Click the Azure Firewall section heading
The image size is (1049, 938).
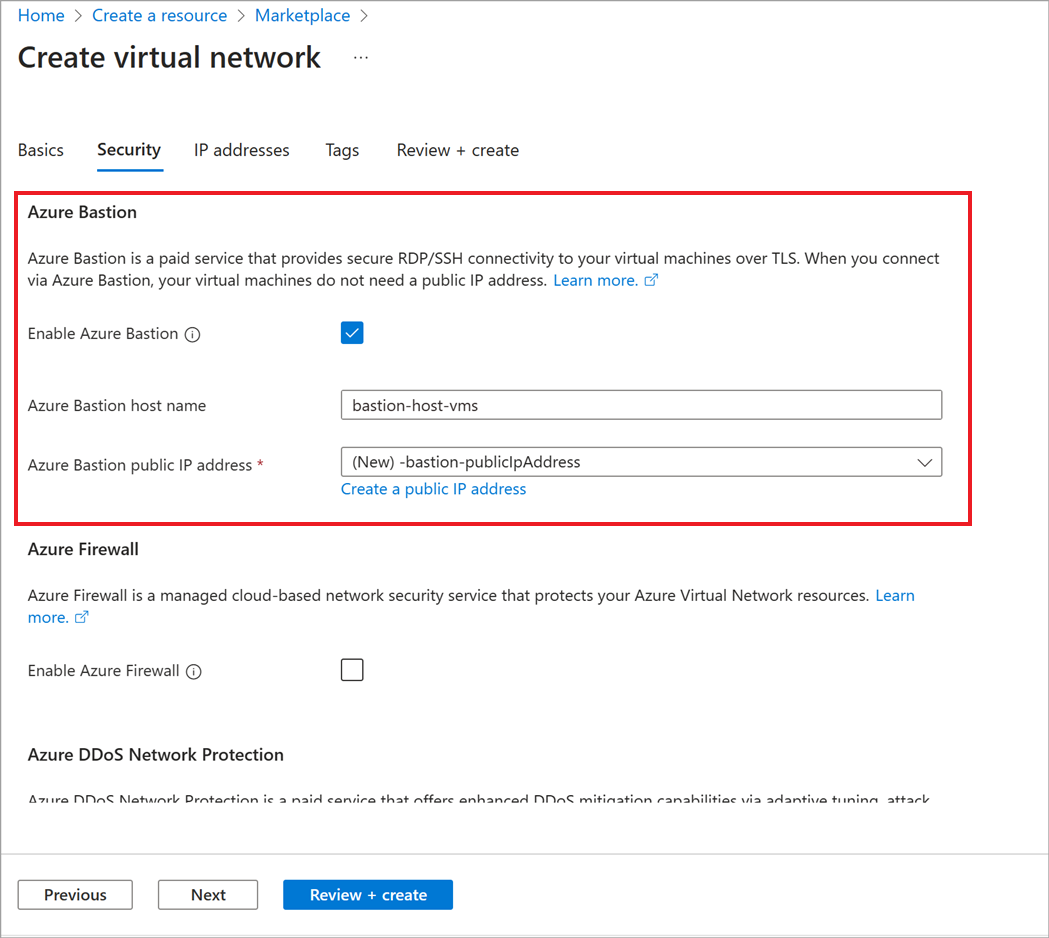coord(83,549)
